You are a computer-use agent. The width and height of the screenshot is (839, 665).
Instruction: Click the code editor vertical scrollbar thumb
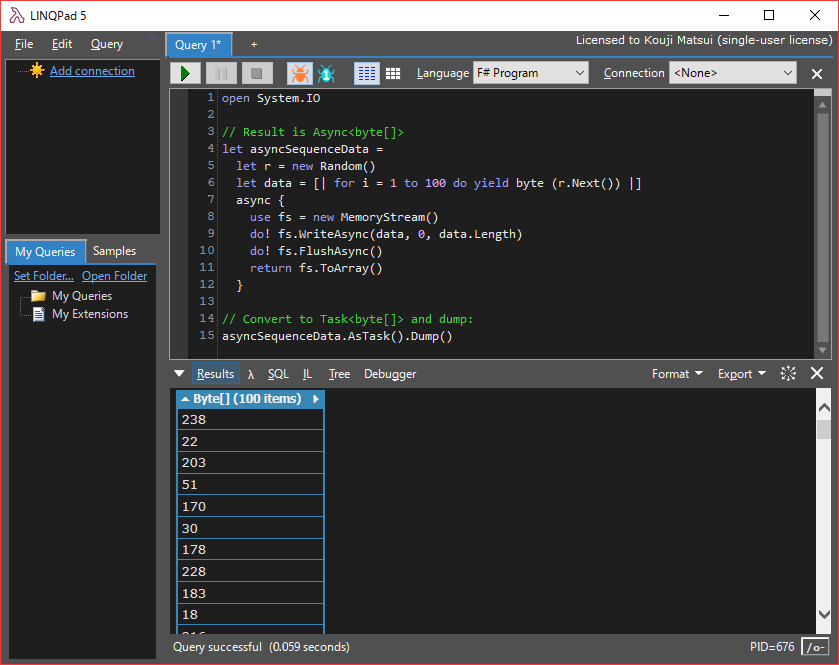[x=822, y=227]
